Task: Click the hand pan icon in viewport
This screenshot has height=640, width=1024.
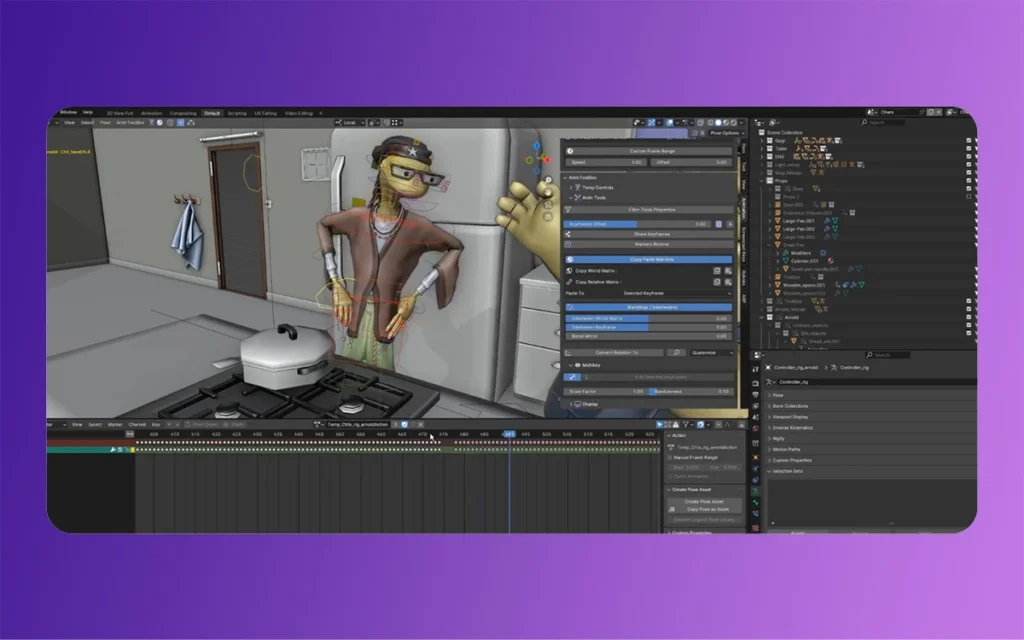Action: pyautogui.click(x=547, y=191)
